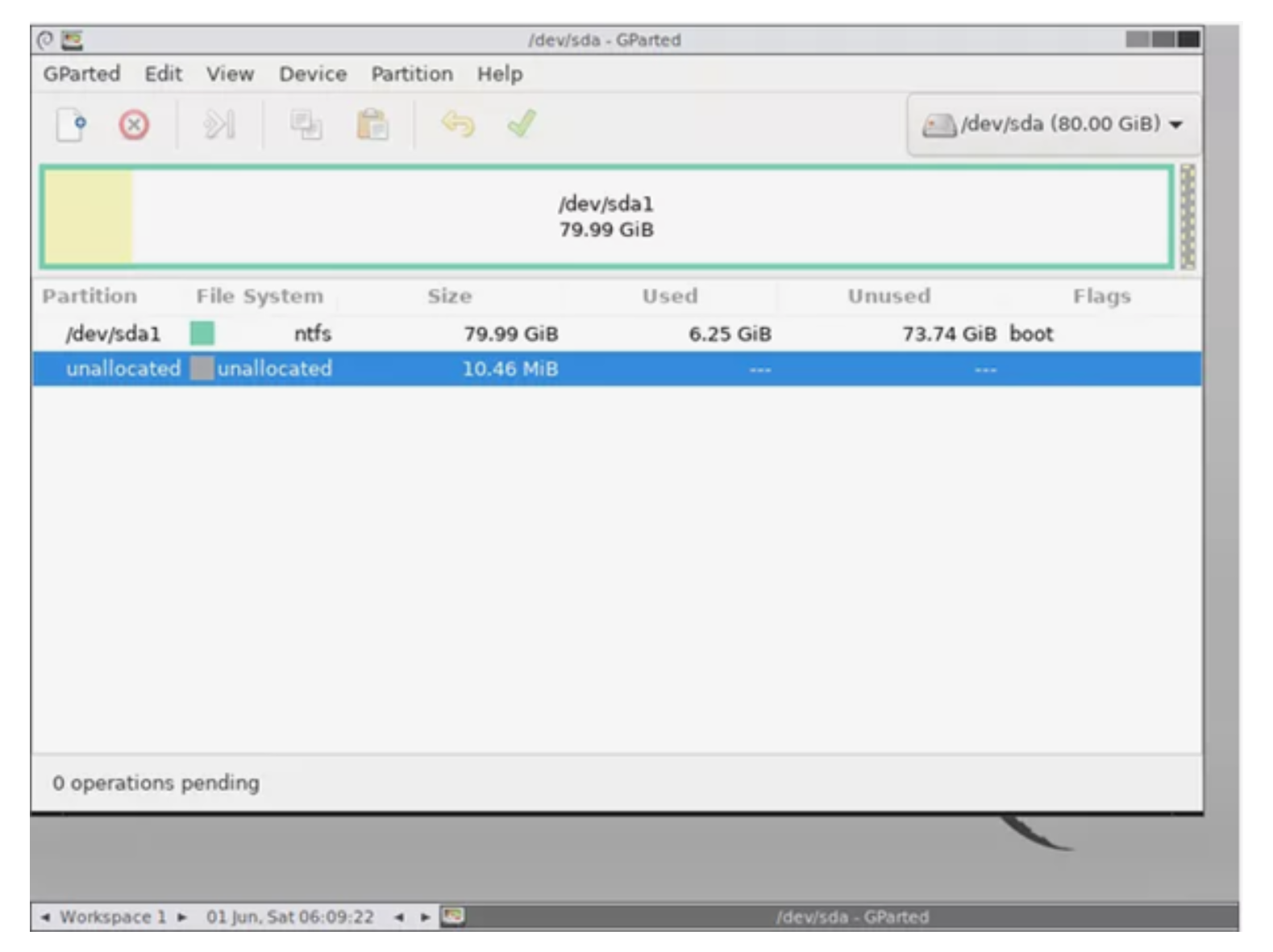Click window menu icon in title bar
This screenshot has height=952, width=1273.
pos(46,39)
